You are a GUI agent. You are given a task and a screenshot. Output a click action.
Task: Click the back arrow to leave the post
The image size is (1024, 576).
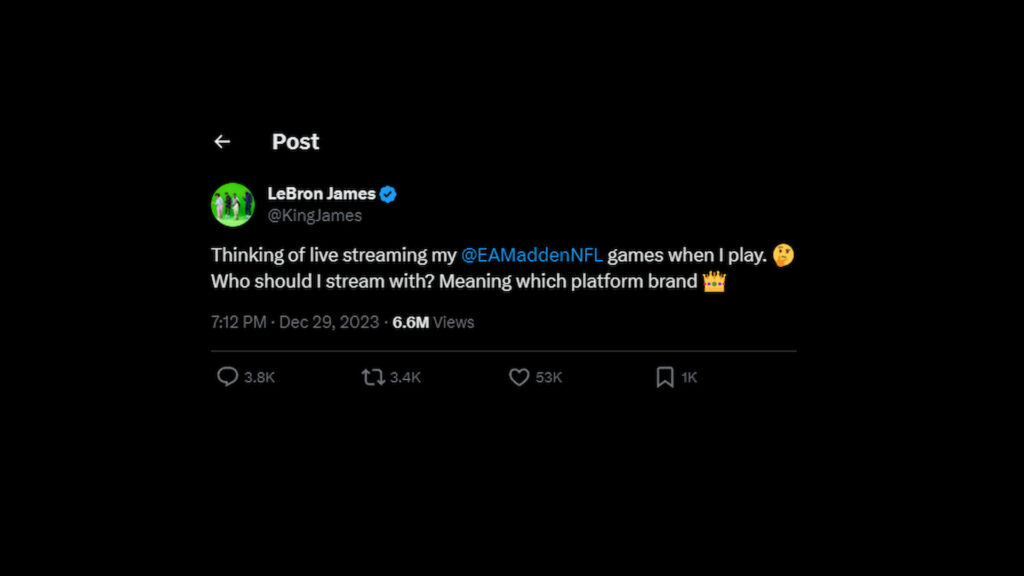(x=222, y=141)
